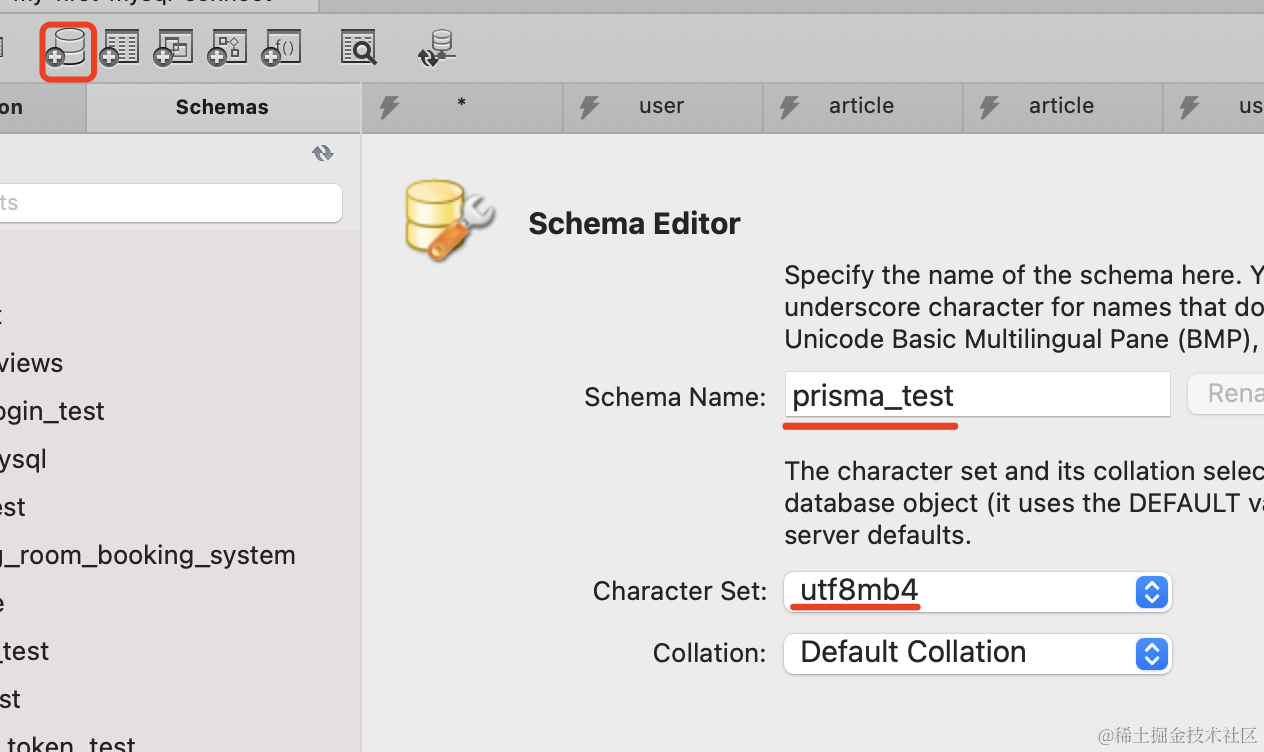1264x752 pixels.
Task: Switch to the user query tab
Action: point(661,106)
